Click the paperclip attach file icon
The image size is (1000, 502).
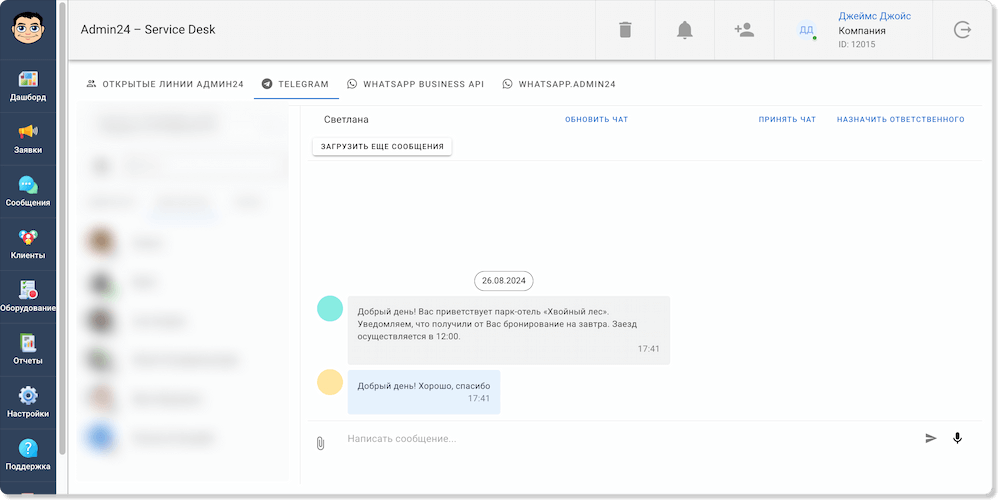pyautogui.click(x=320, y=443)
